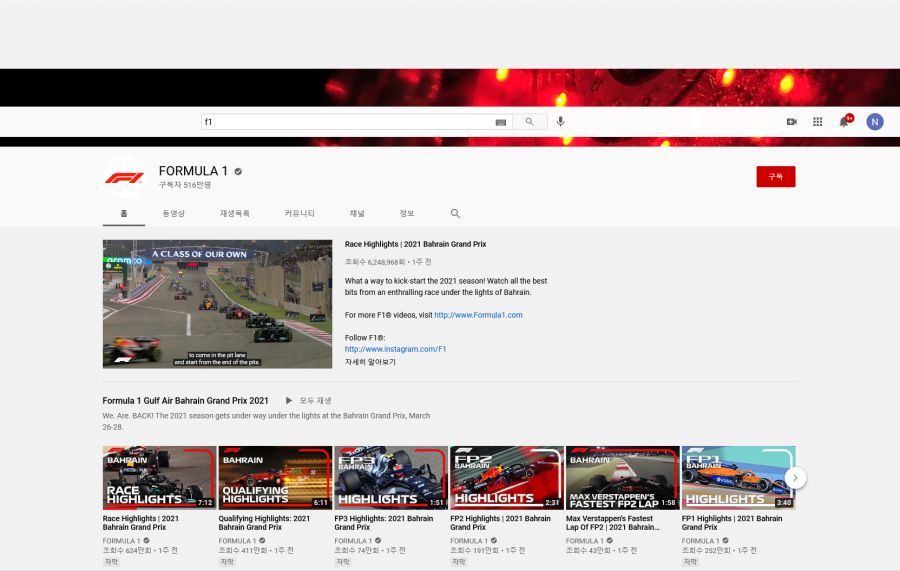Screen dimensions: 900x571
Task: Play the featured Race Highlights video thumbnail
Action: pyautogui.click(x=218, y=304)
